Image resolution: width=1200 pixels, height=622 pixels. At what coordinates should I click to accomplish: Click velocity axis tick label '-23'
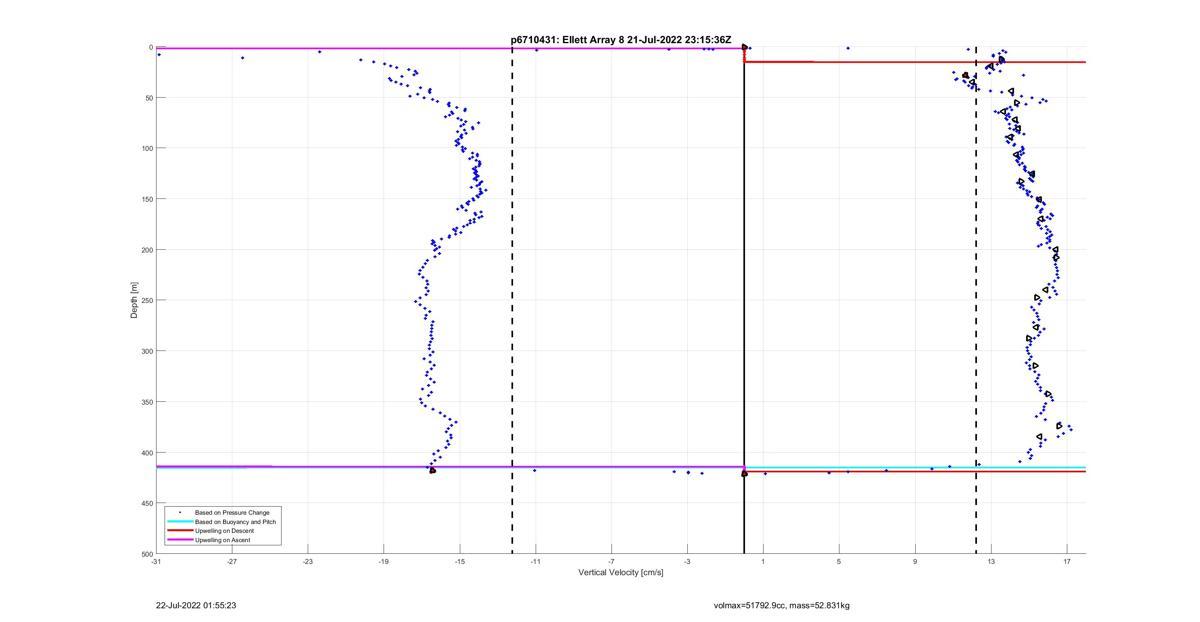click(308, 562)
